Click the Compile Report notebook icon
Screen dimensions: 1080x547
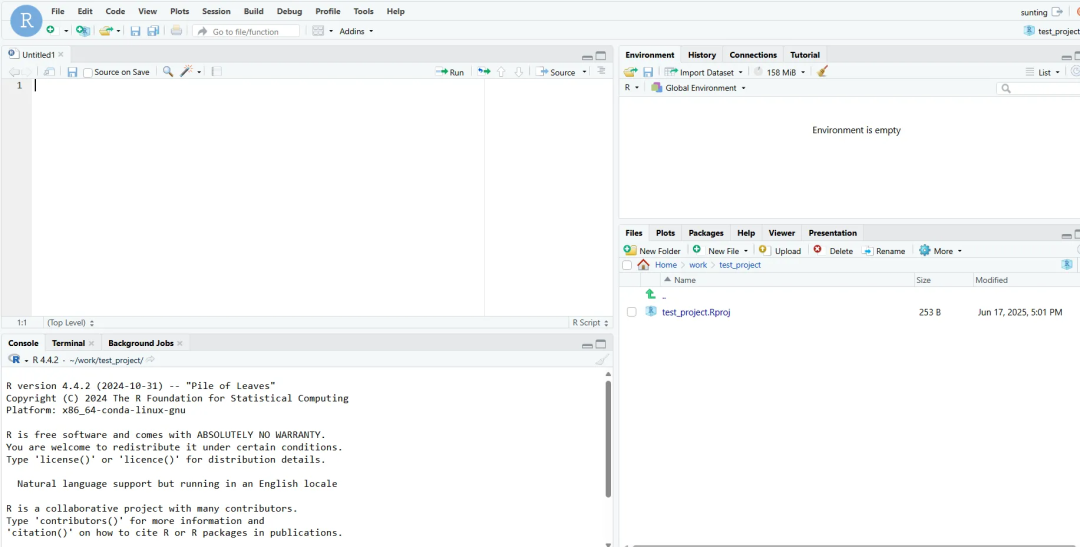[x=216, y=72]
